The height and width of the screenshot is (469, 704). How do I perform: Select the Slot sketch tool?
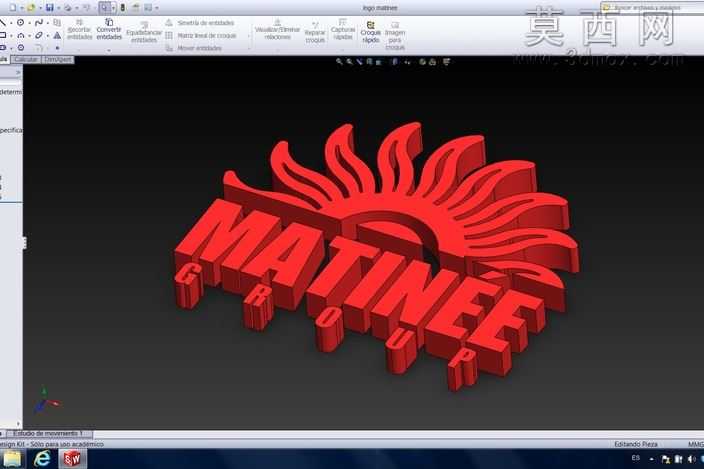coord(3,47)
